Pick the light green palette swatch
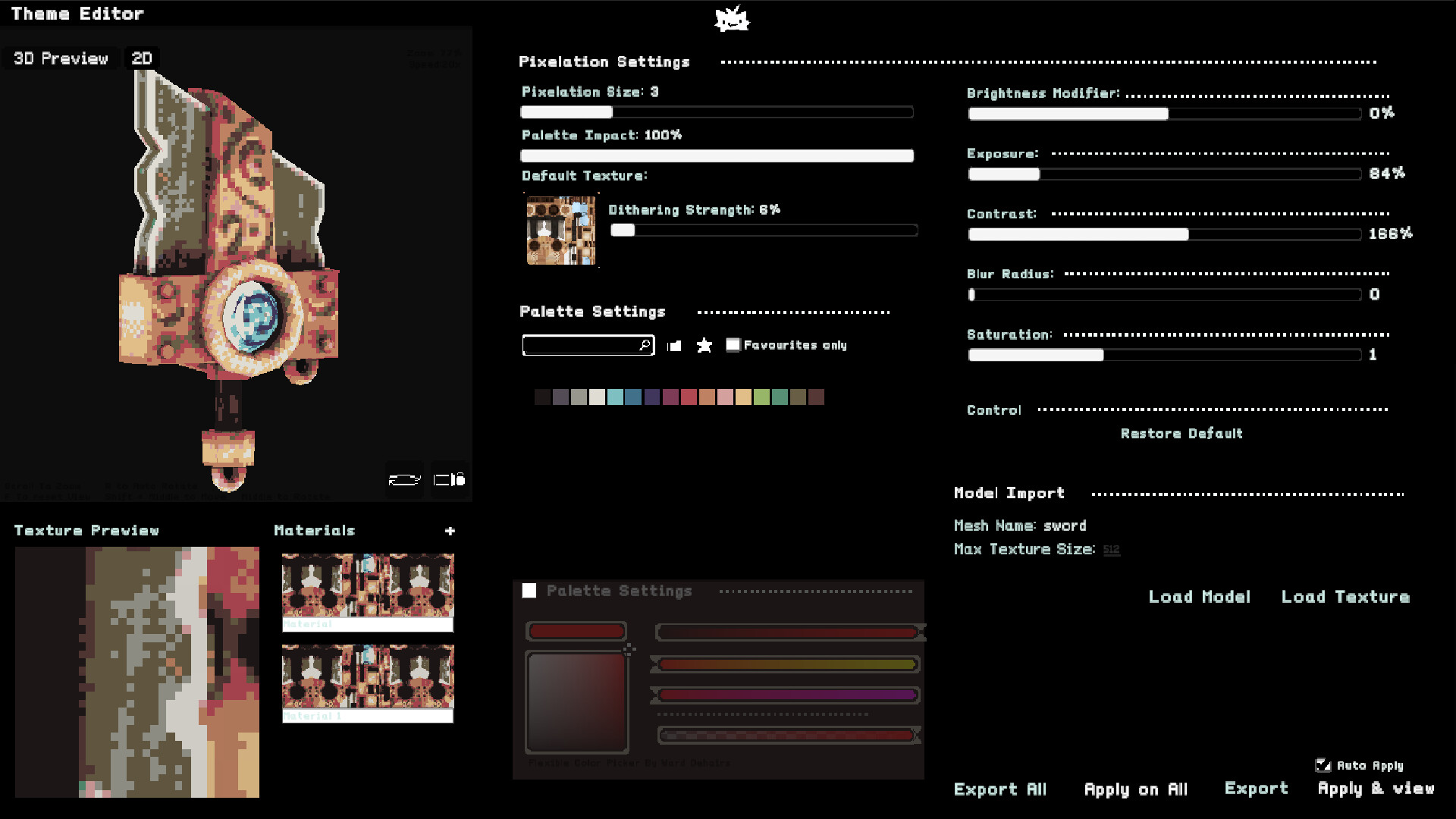This screenshot has height=819, width=1456. tap(761, 397)
